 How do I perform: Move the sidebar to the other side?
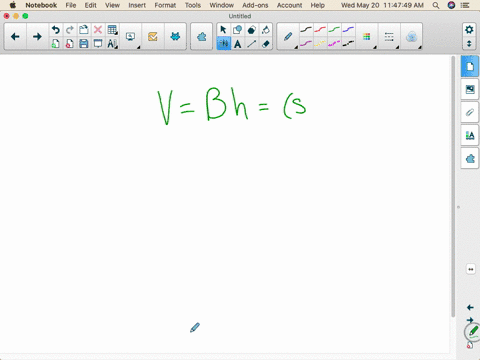coord(471,269)
